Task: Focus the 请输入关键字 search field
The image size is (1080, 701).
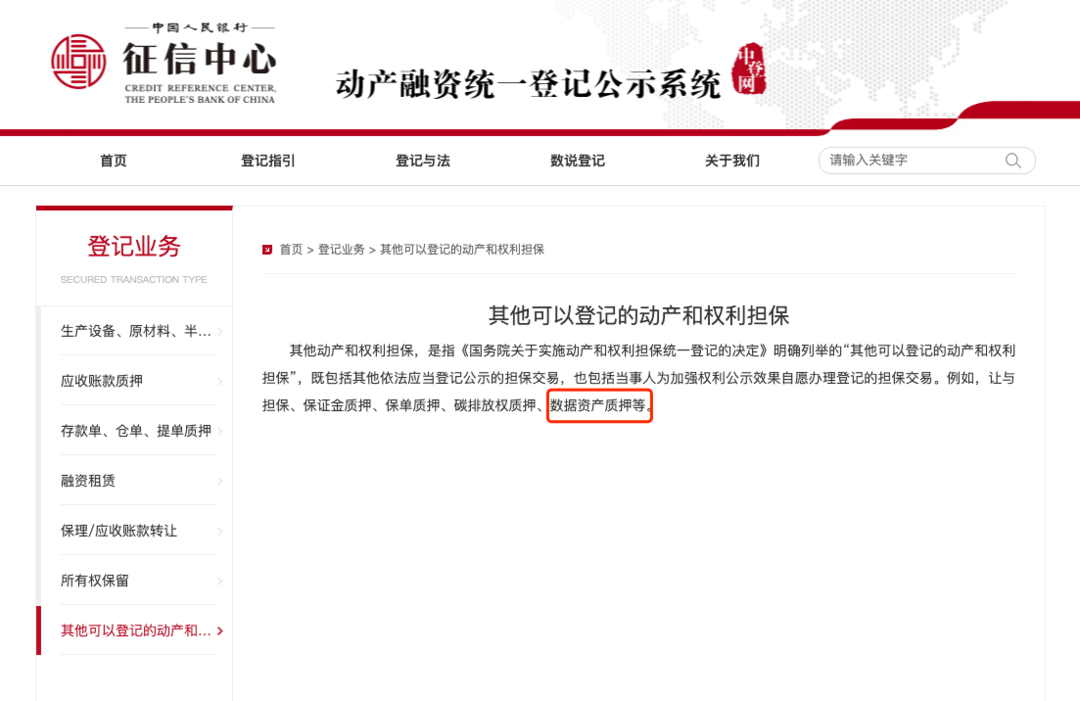Action: [927, 160]
